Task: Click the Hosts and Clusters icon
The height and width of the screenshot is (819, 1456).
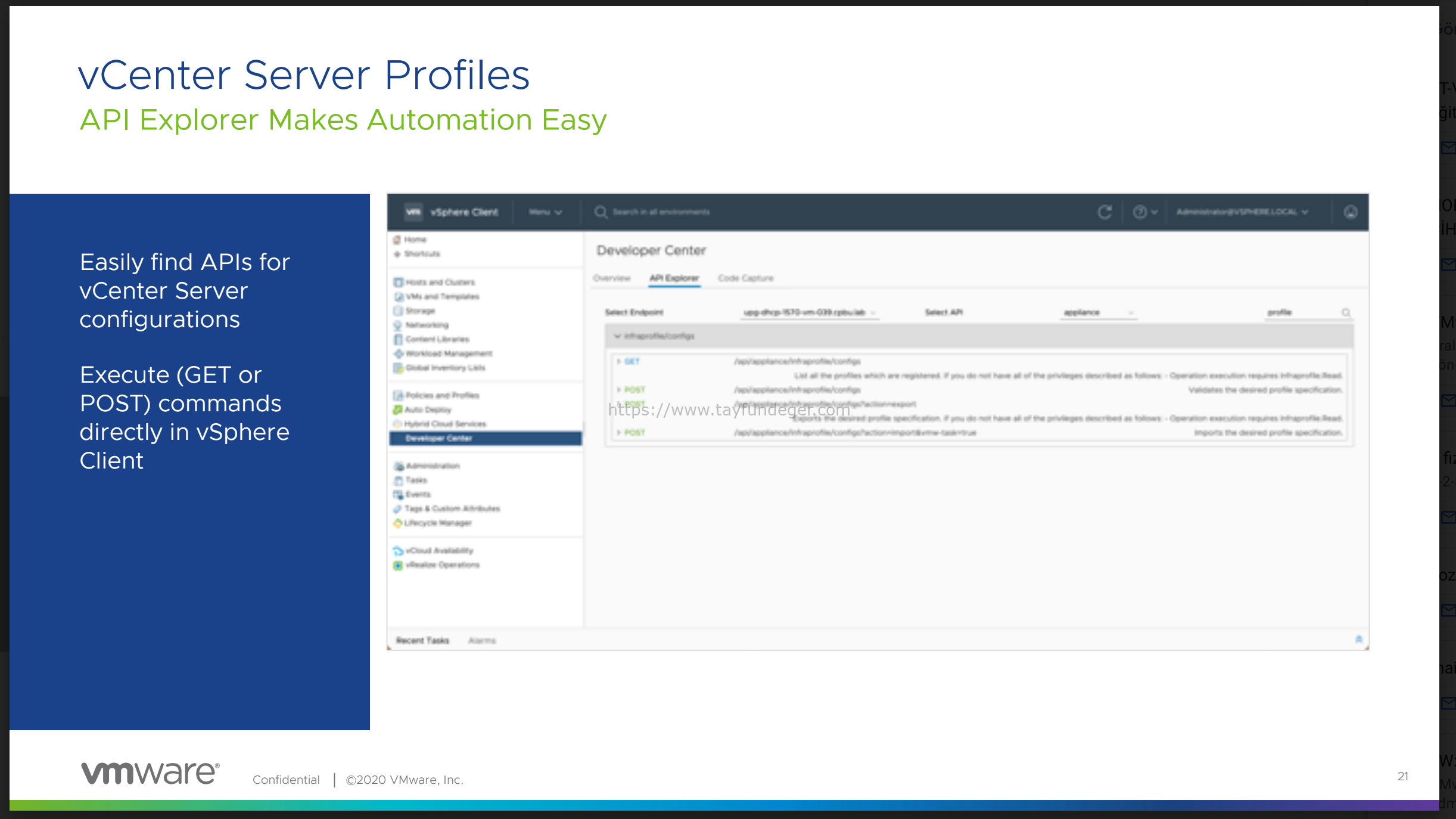Action: (x=398, y=283)
